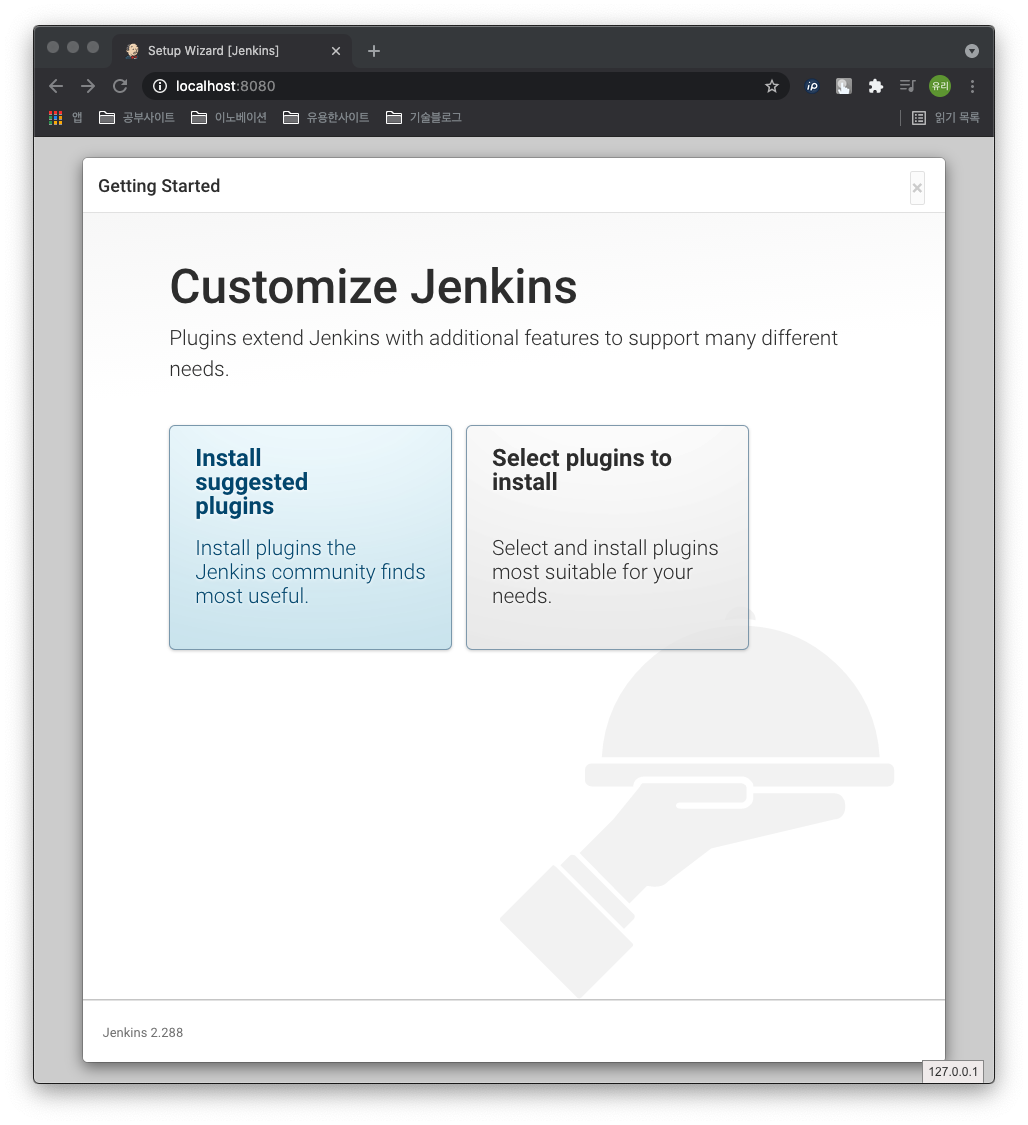This screenshot has width=1028, height=1125.
Task: Click the 유리 profile avatar
Action: (x=939, y=86)
